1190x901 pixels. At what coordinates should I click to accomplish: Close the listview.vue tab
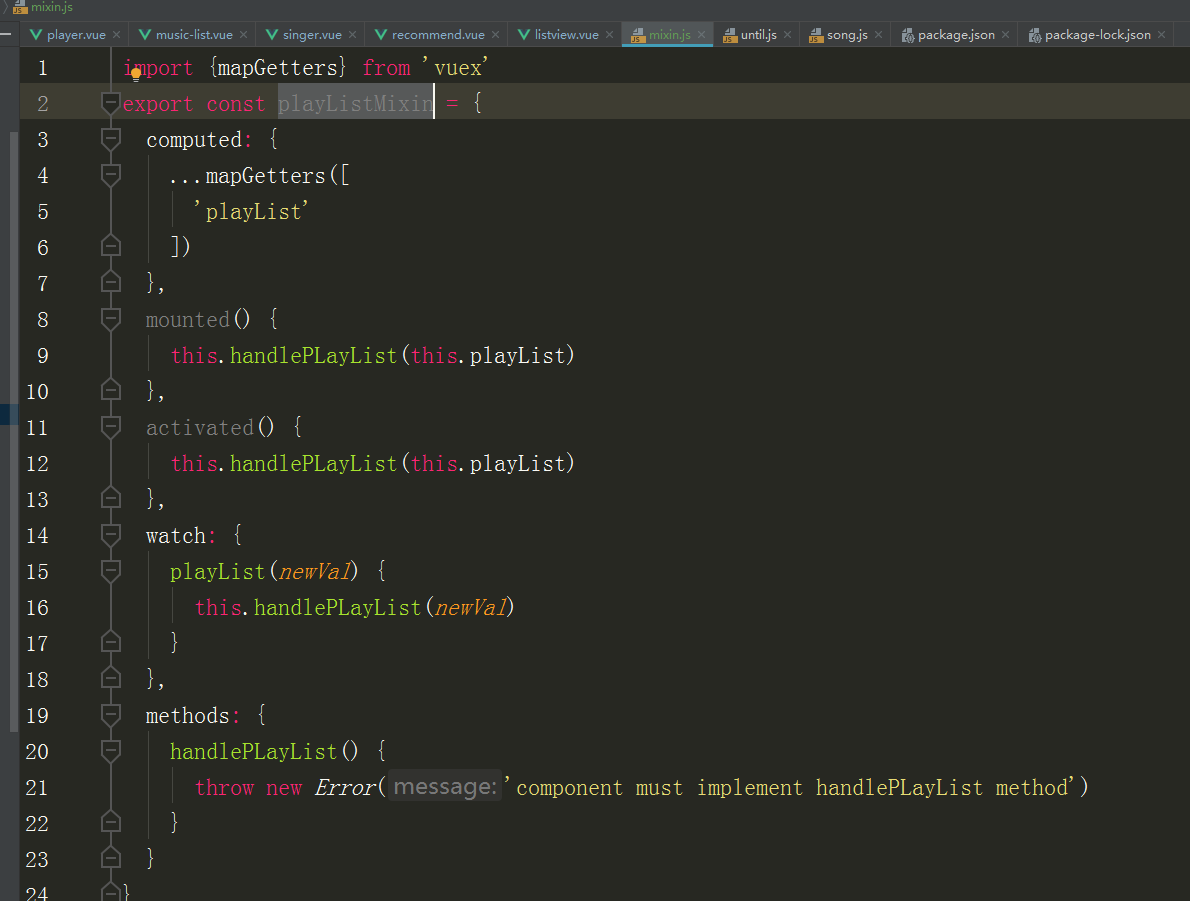(609, 35)
